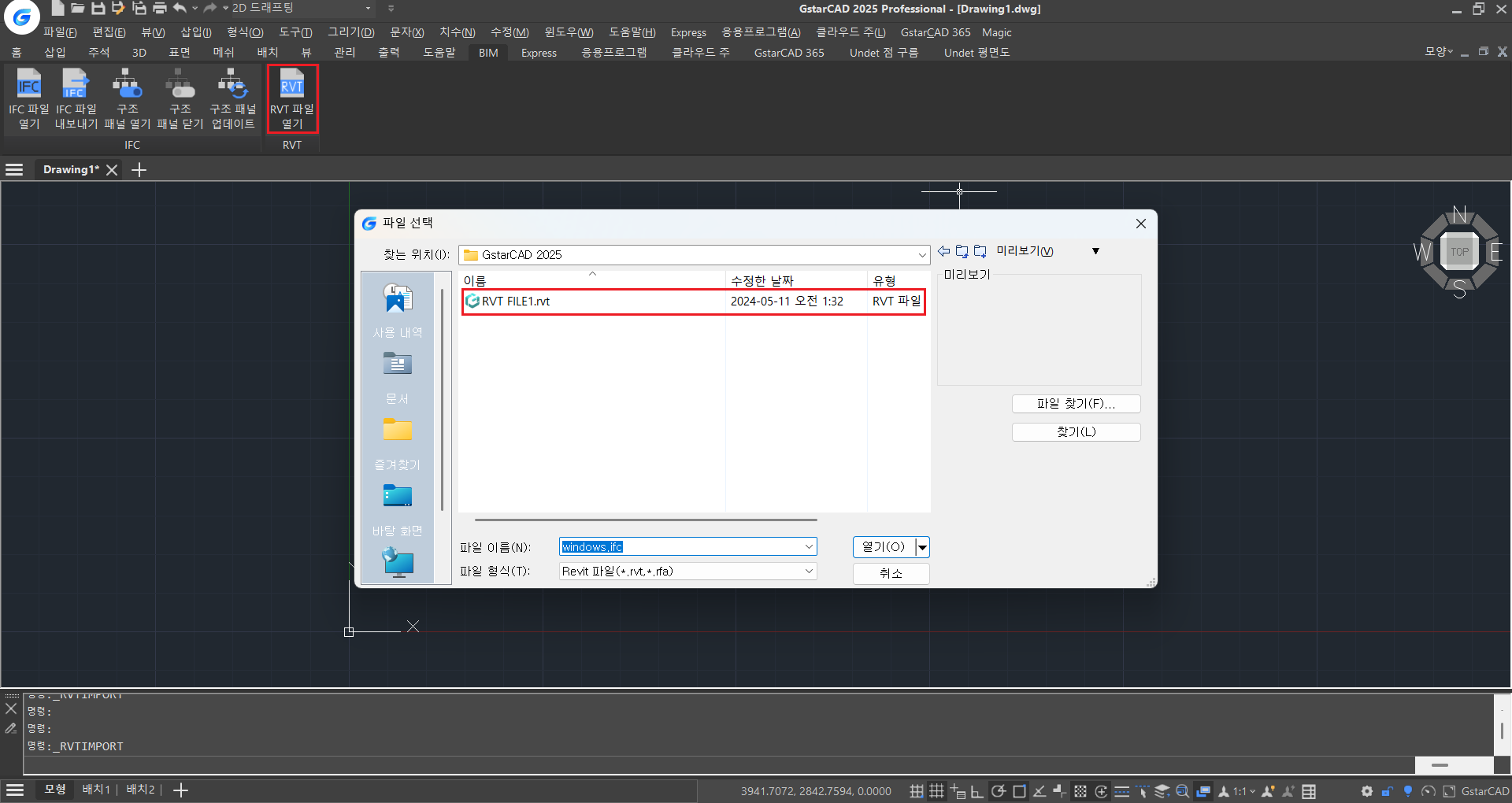Click the command line input area
The image size is (1512, 803).
click(x=718, y=765)
